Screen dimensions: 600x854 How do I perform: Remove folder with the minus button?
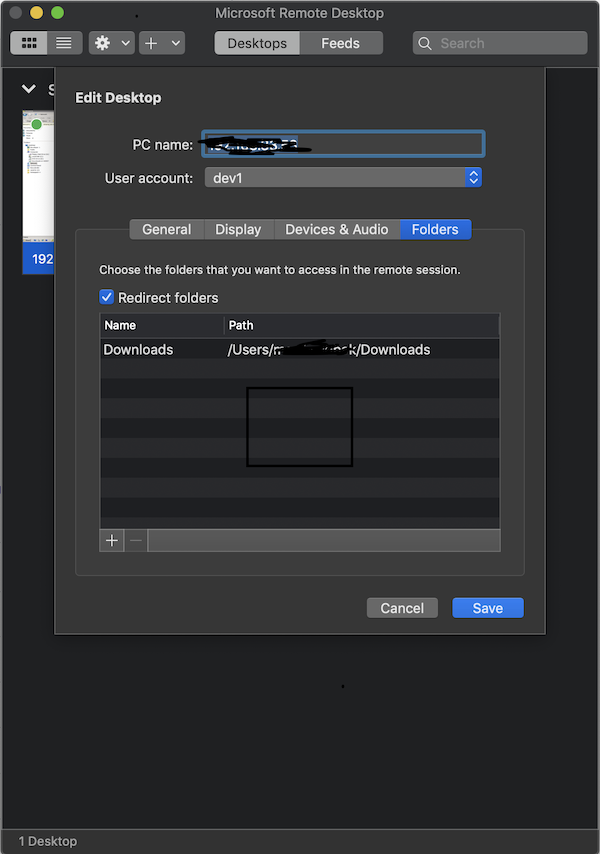coord(136,540)
